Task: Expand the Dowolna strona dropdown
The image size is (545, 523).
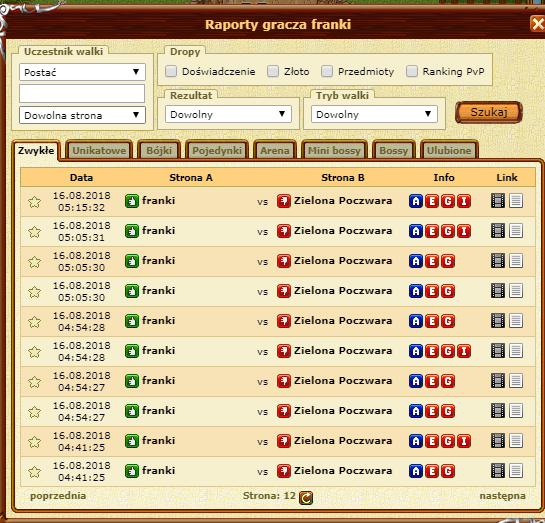Action: click(82, 115)
